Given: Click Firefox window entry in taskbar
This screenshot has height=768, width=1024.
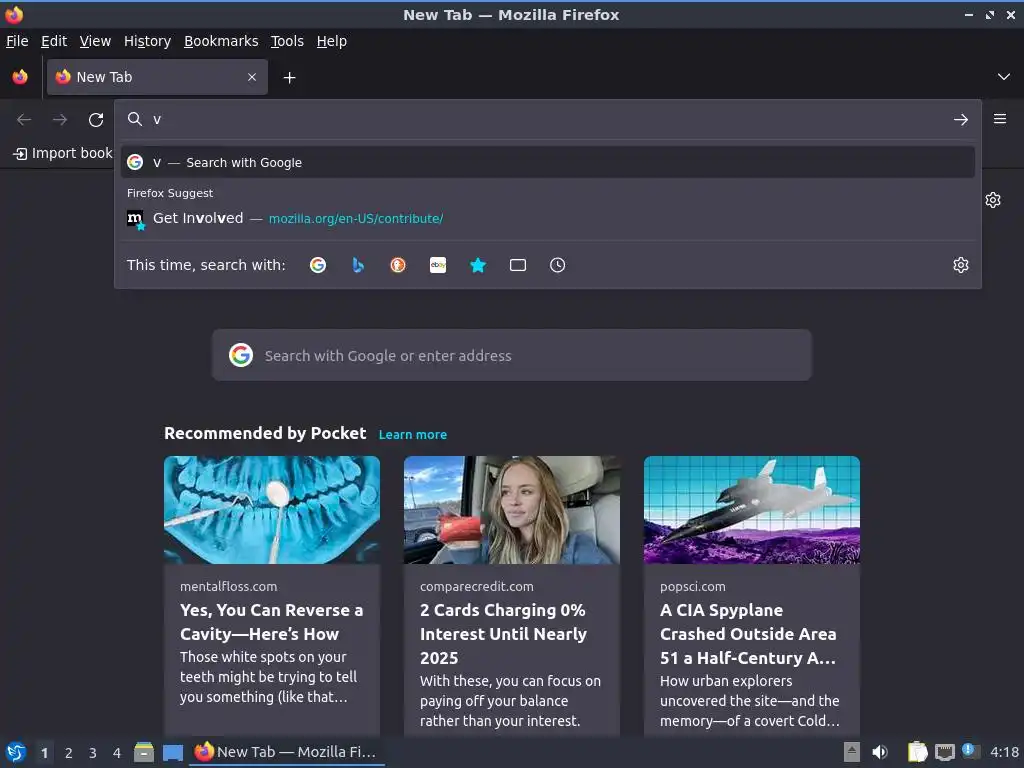Looking at the screenshot, I should [x=287, y=752].
